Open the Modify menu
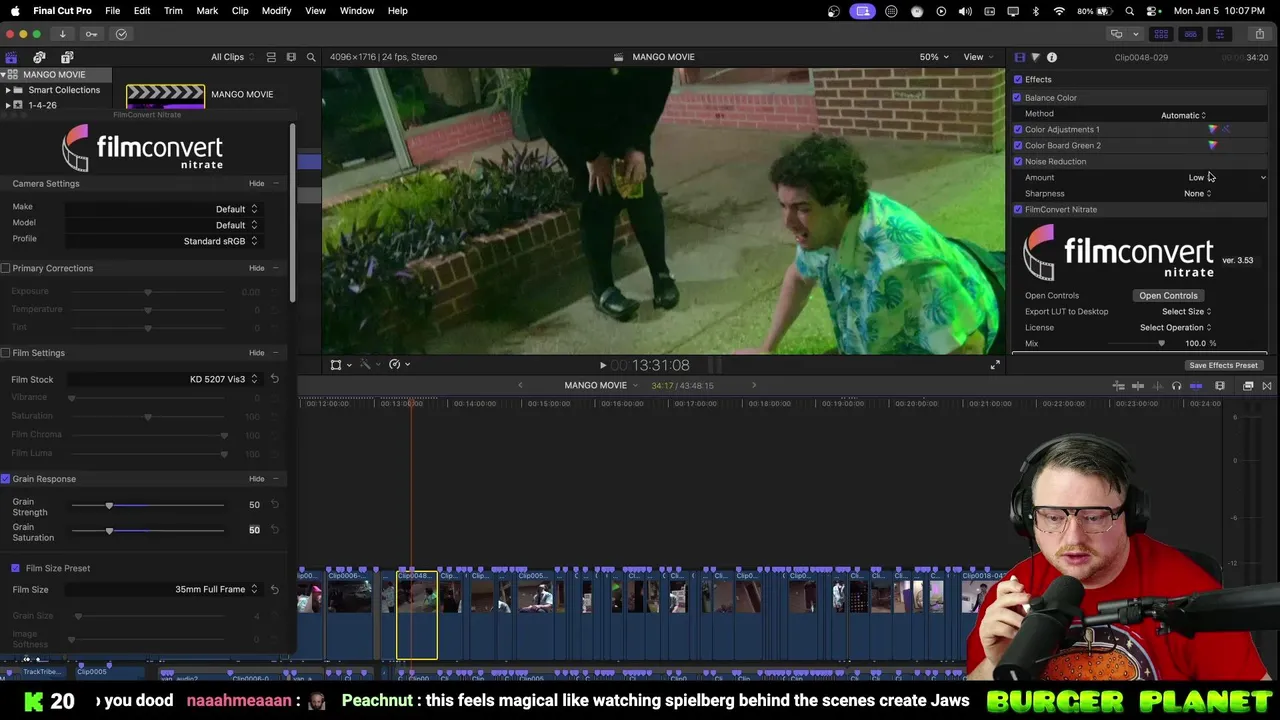 click(x=277, y=11)
